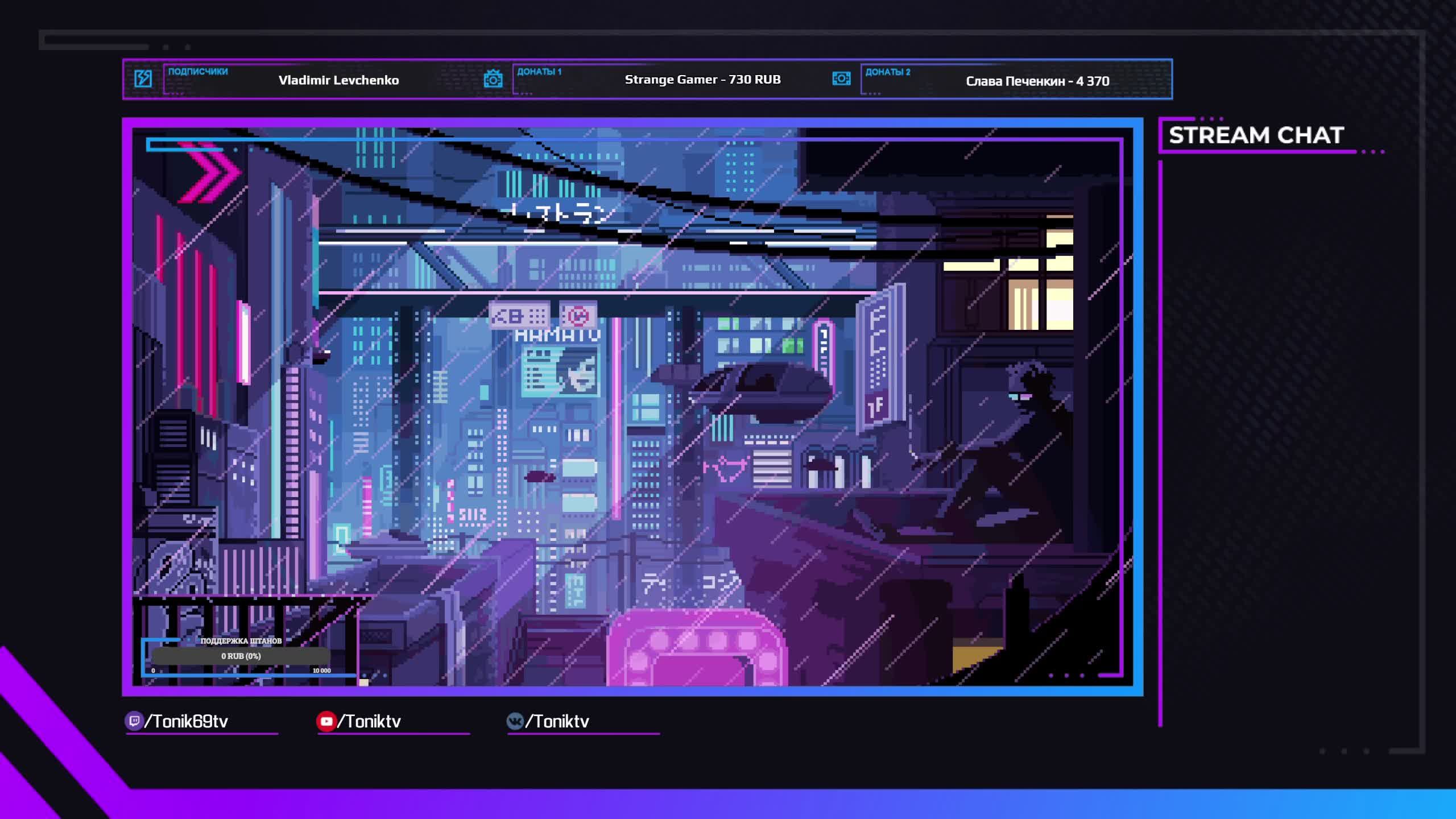Image resolution: width=1456 pixels, height=819 pixels.
Task: Click Strange Gamer - 730 RUB donation
Action: 702,80
